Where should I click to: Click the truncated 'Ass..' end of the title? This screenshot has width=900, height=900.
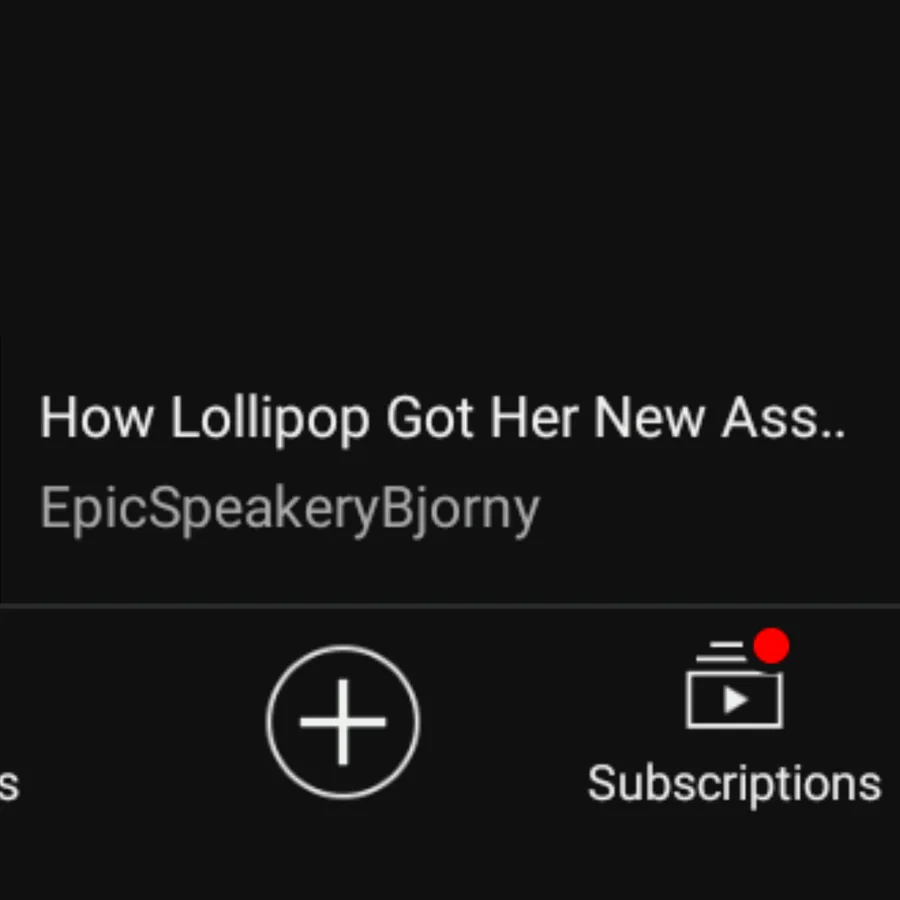(783, 418)
